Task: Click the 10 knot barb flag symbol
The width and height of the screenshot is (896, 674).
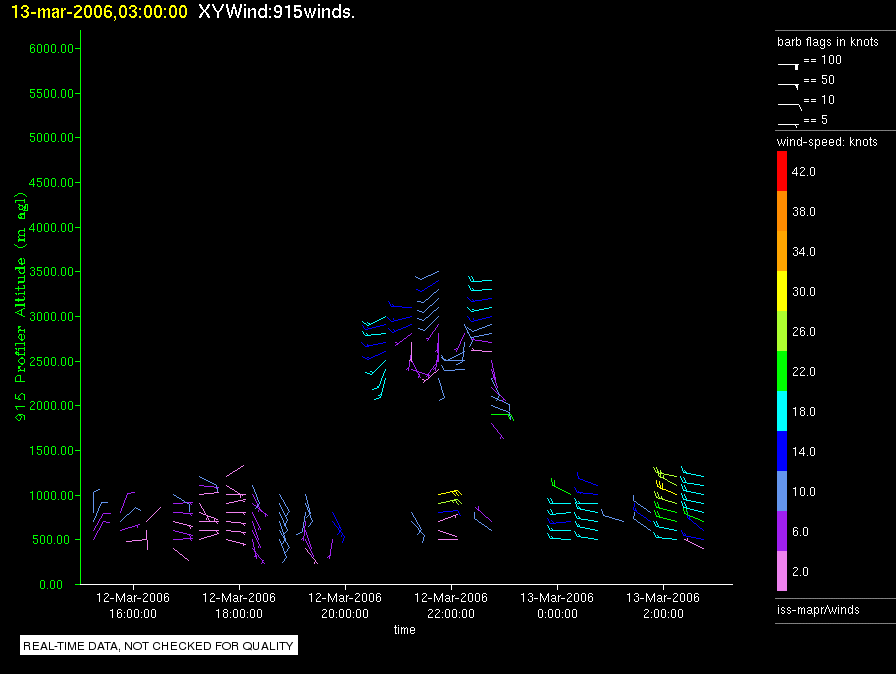Action: pyautogui.click(x=790, y=106)
